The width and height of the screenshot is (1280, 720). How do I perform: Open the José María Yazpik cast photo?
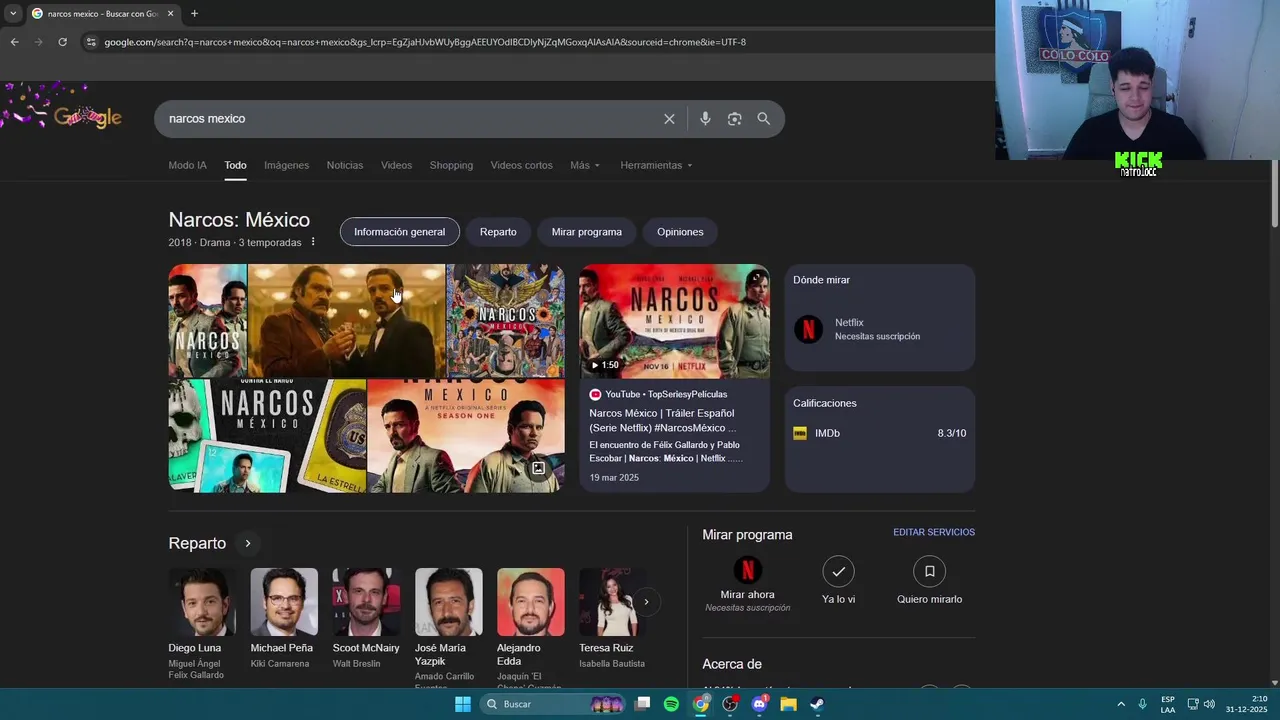(x=448, y=602)
